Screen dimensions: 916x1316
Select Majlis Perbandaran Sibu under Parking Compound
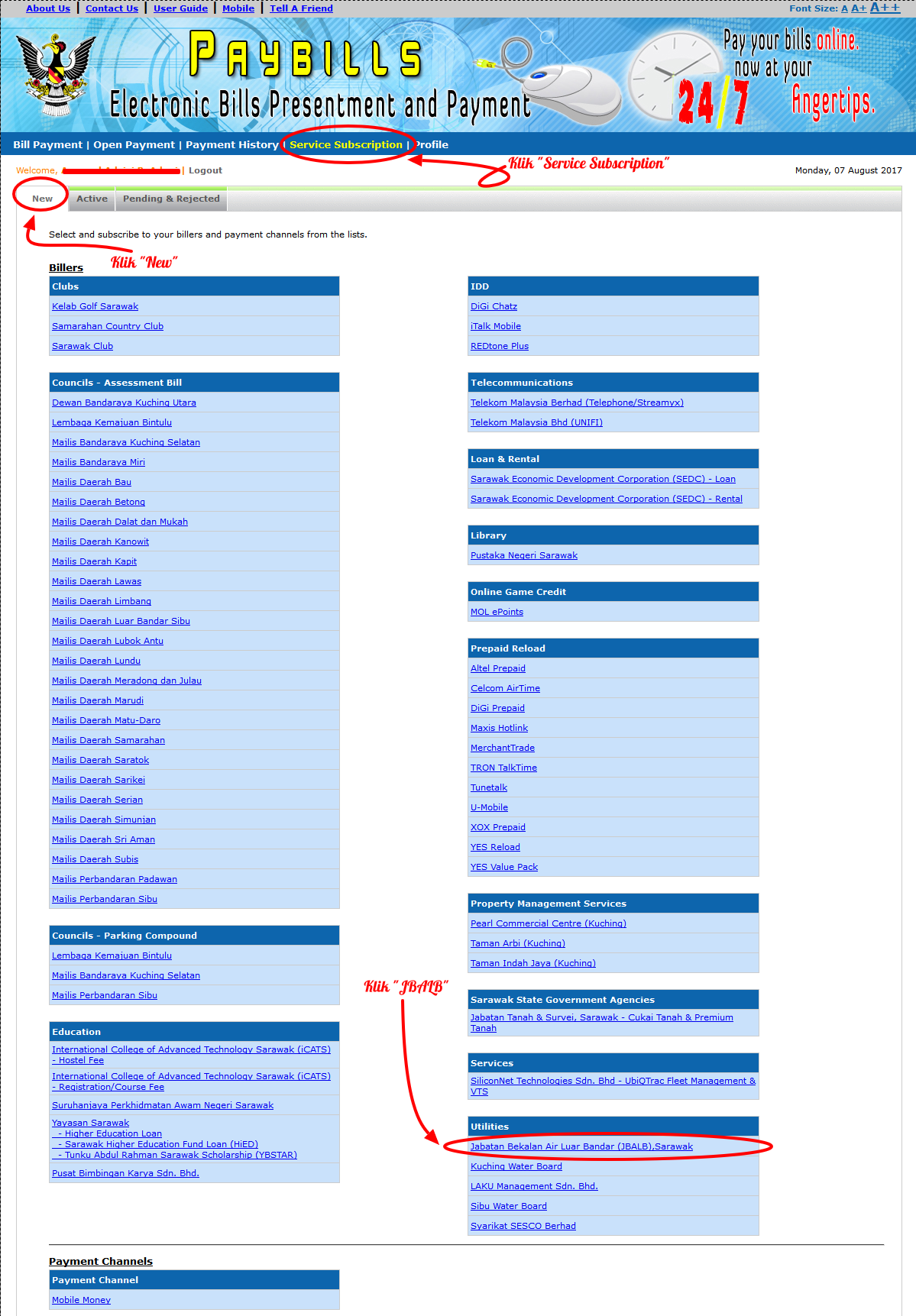pyautogui.click(x=105, y=995)
